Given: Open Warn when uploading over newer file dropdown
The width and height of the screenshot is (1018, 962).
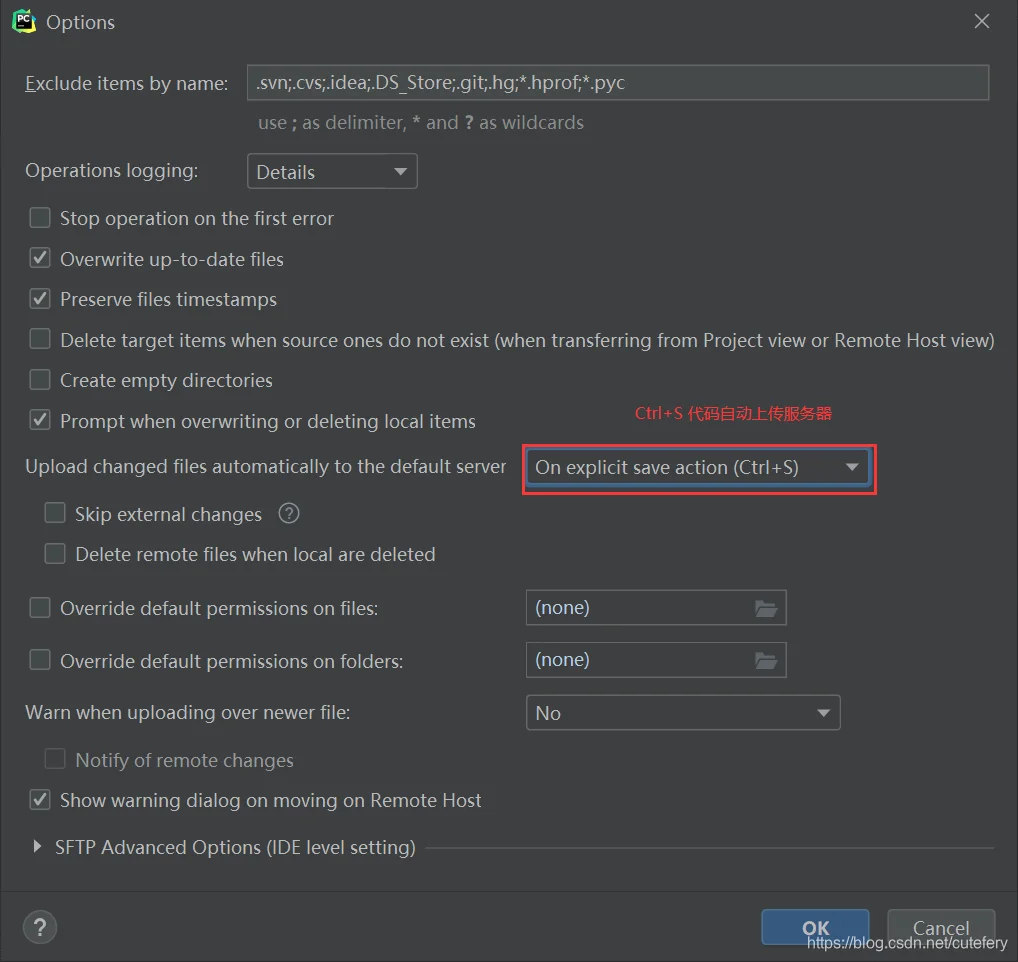Looking at the screenshot, I should (x=682, y=713).
